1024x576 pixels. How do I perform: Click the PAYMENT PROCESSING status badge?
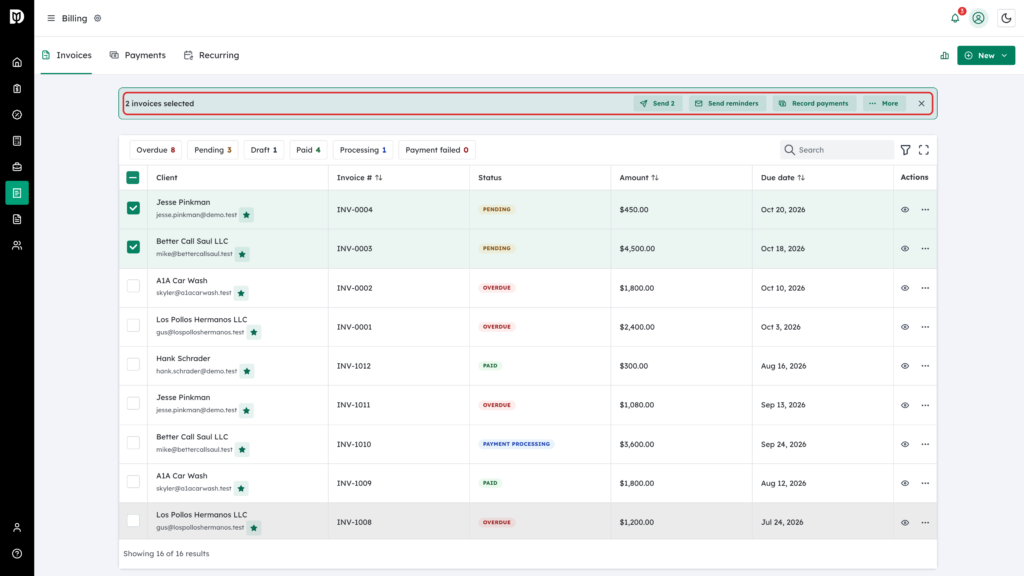[x=516, y=444]
